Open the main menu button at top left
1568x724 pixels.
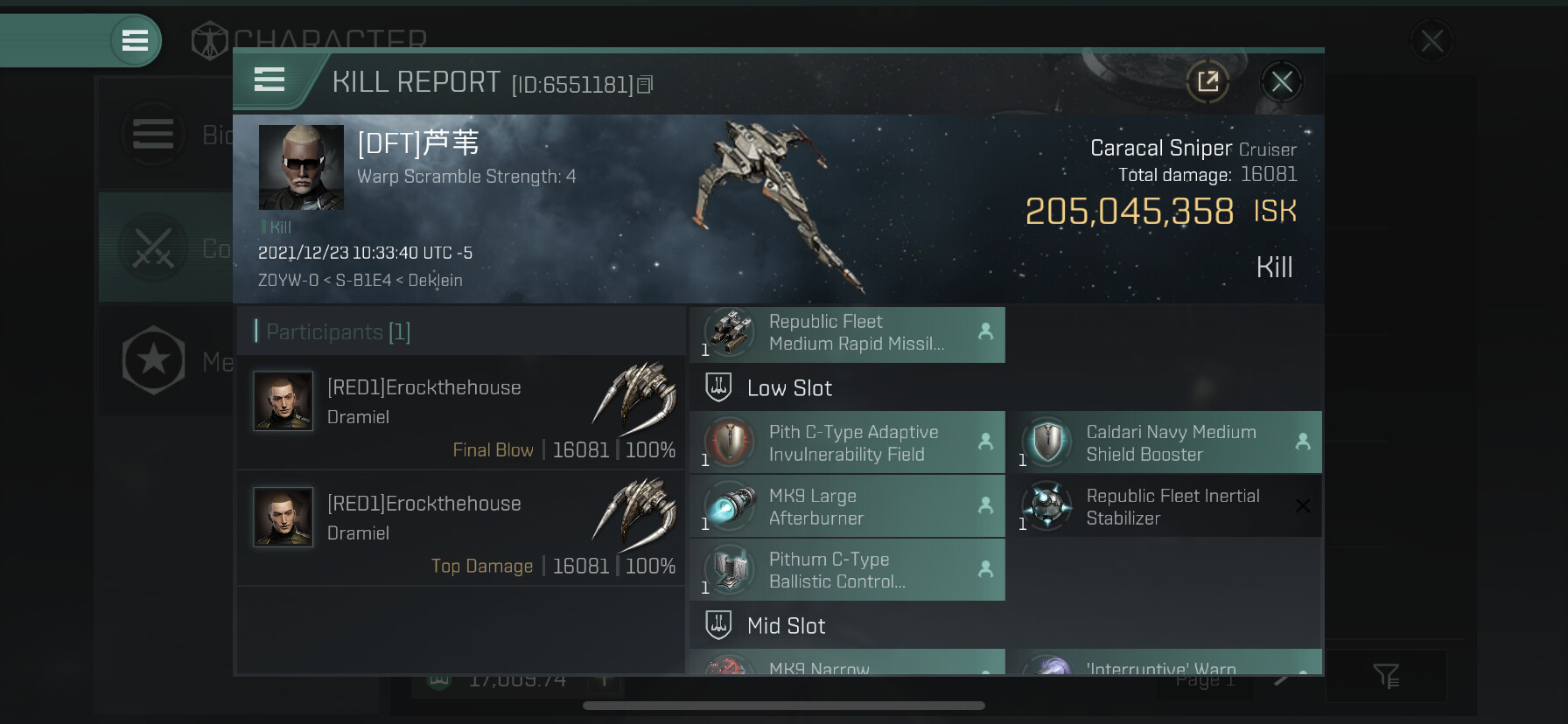135,40
